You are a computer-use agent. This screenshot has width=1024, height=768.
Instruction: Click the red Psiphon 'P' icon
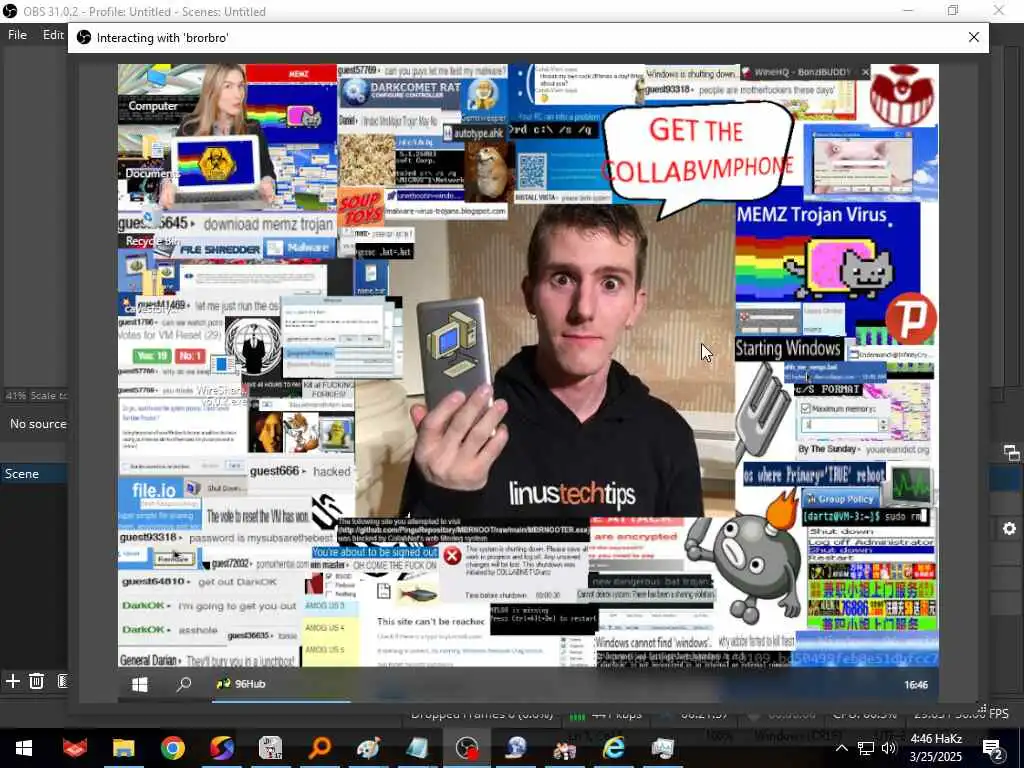tap(911, 319)
